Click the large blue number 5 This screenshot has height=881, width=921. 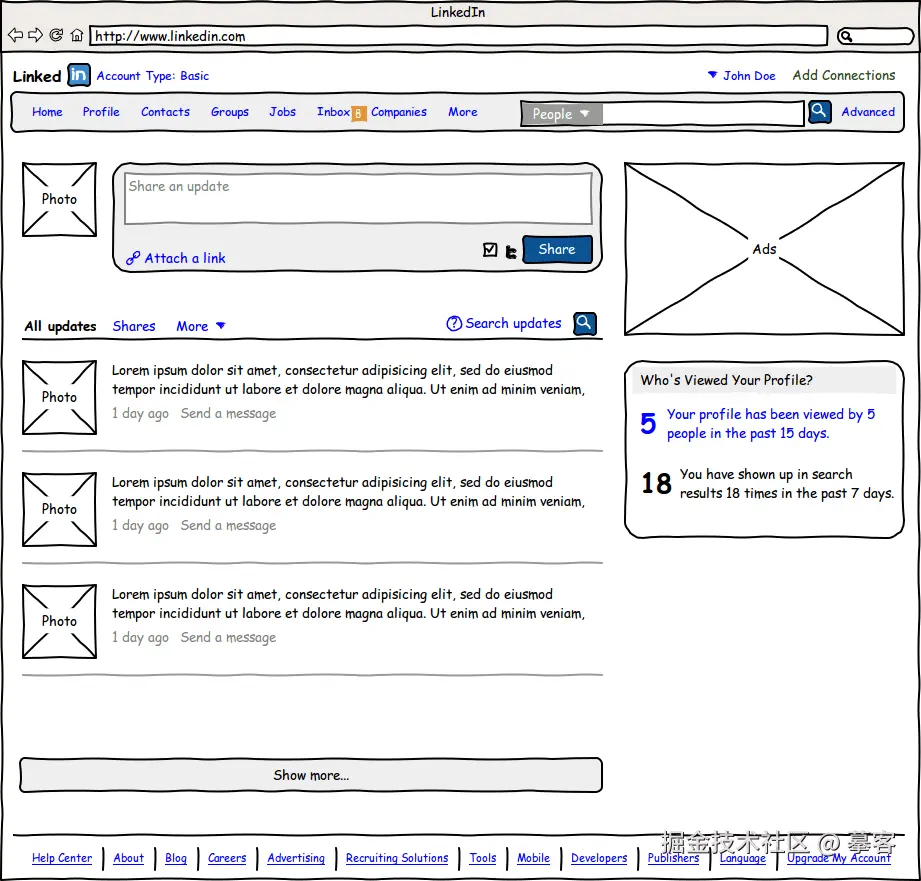coord(648,423)
